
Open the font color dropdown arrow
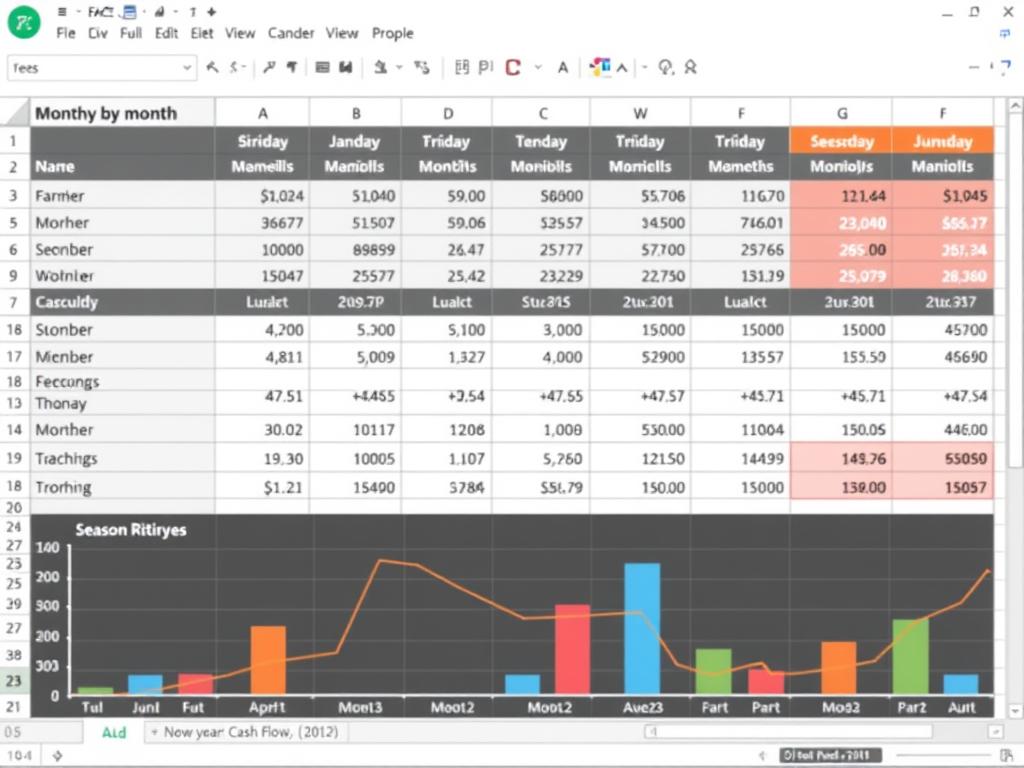(x=537, y=67)
